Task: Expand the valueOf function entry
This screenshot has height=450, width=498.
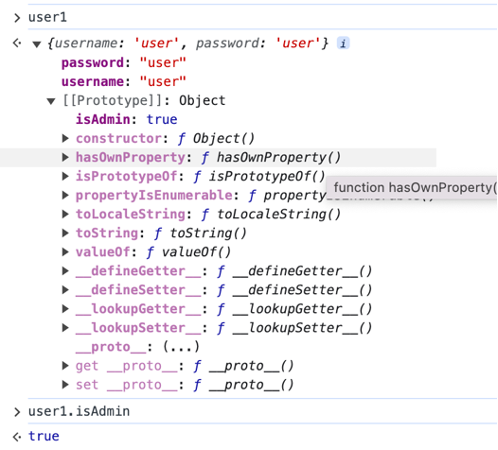Action: click(65, 252)
